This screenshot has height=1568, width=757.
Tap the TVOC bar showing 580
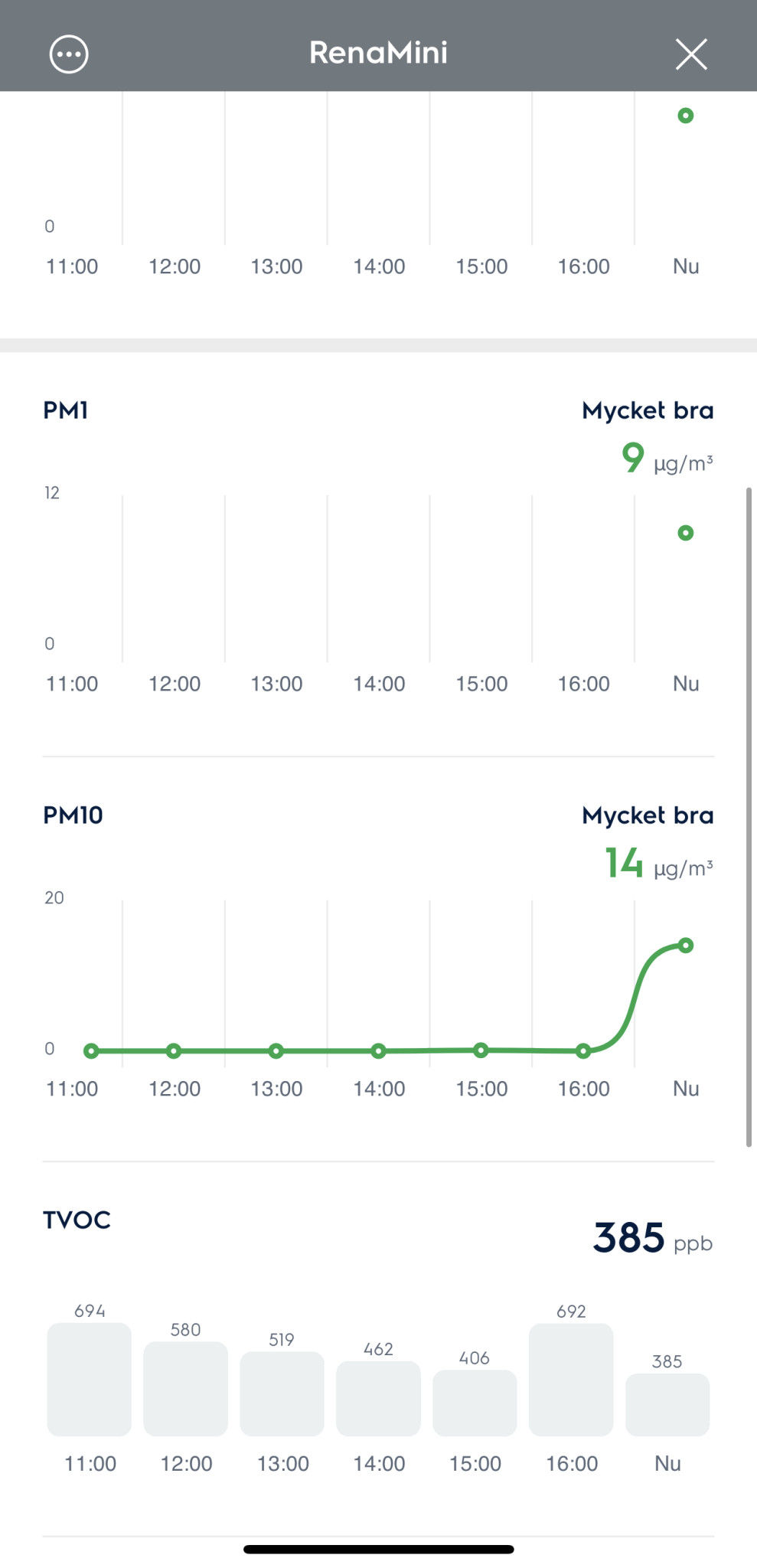point(186,1388)
